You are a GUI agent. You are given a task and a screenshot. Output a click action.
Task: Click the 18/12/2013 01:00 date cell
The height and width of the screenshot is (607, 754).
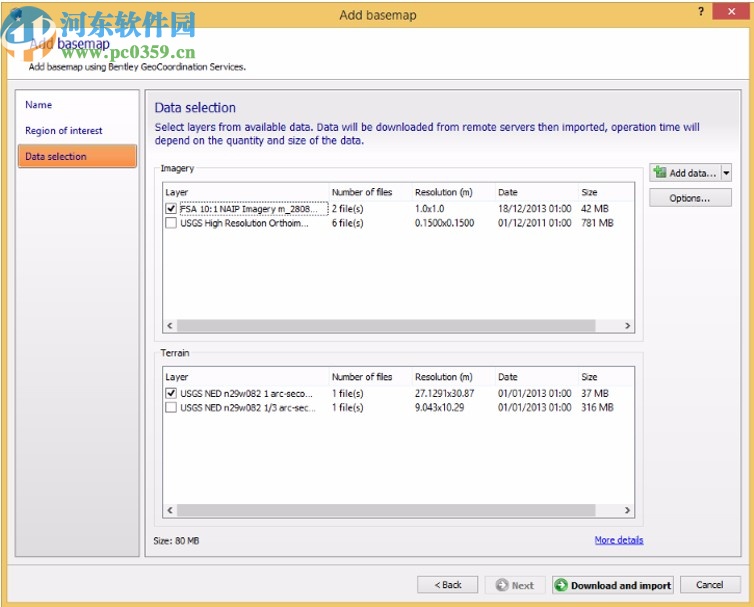[535, 209]
